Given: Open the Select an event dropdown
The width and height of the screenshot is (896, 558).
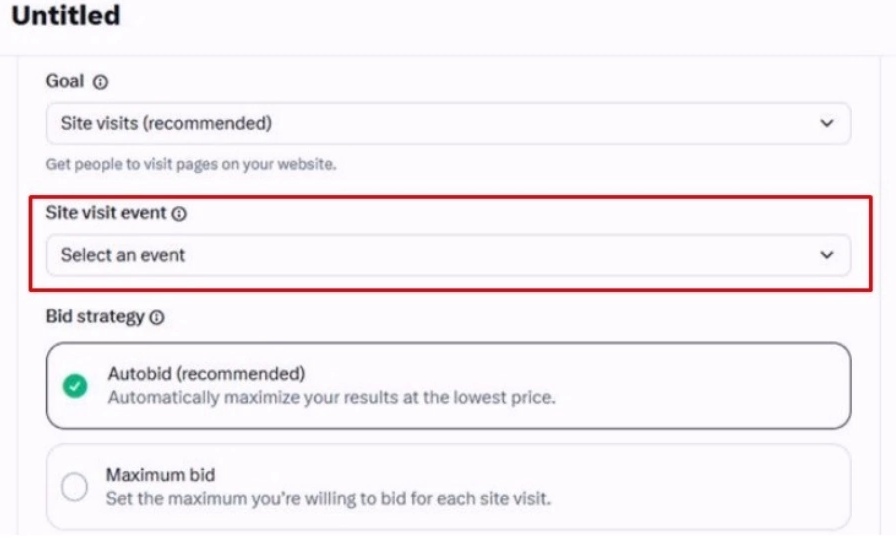Looking at the screenshot, I should (449, 255).
